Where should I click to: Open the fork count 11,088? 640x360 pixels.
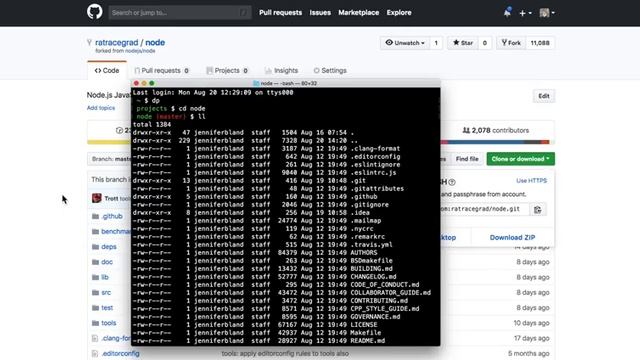(540, 43)
